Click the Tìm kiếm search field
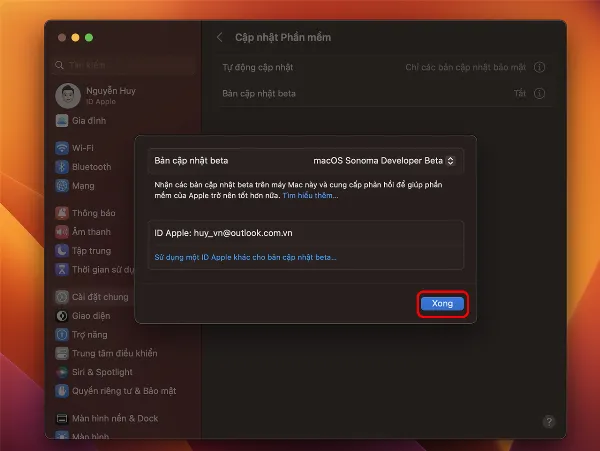This screenshot has height=451, width=600. 124,65
